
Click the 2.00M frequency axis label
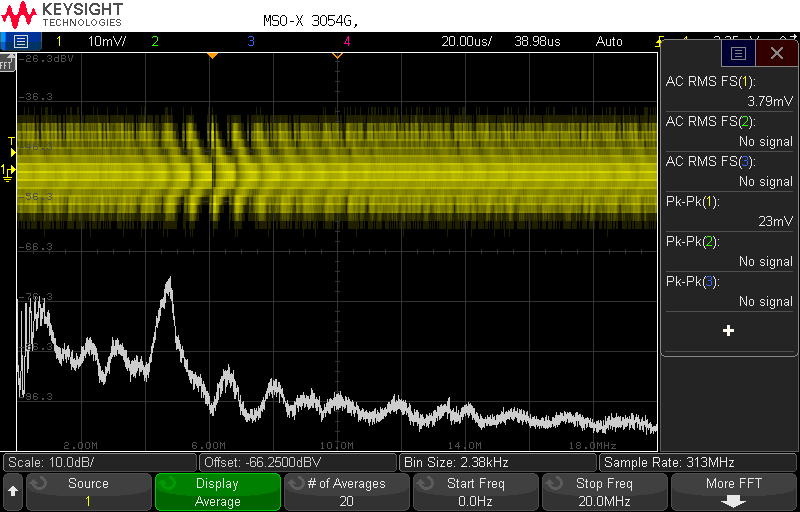click(81, 445)
